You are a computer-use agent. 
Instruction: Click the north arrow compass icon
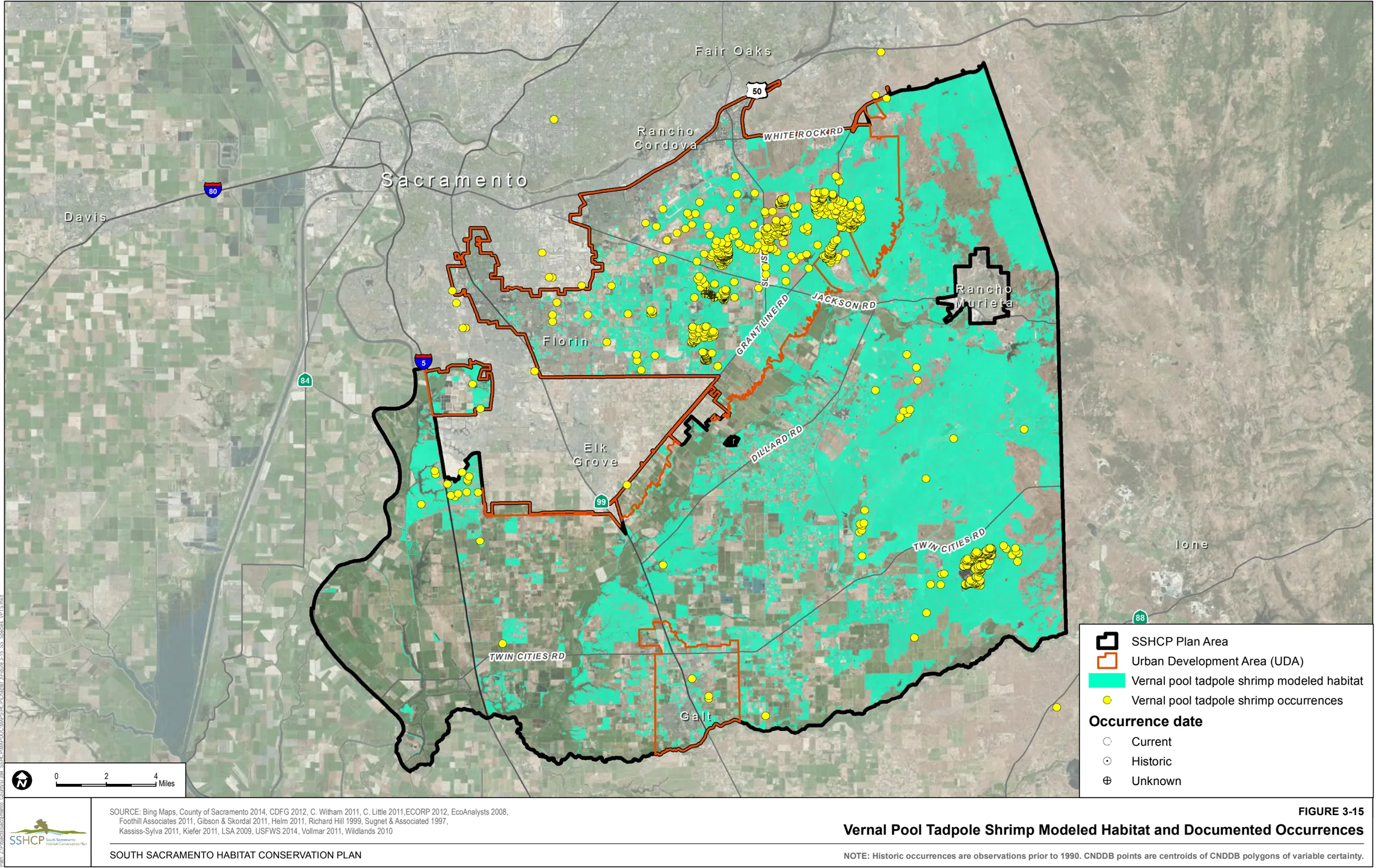pos(22,780)
